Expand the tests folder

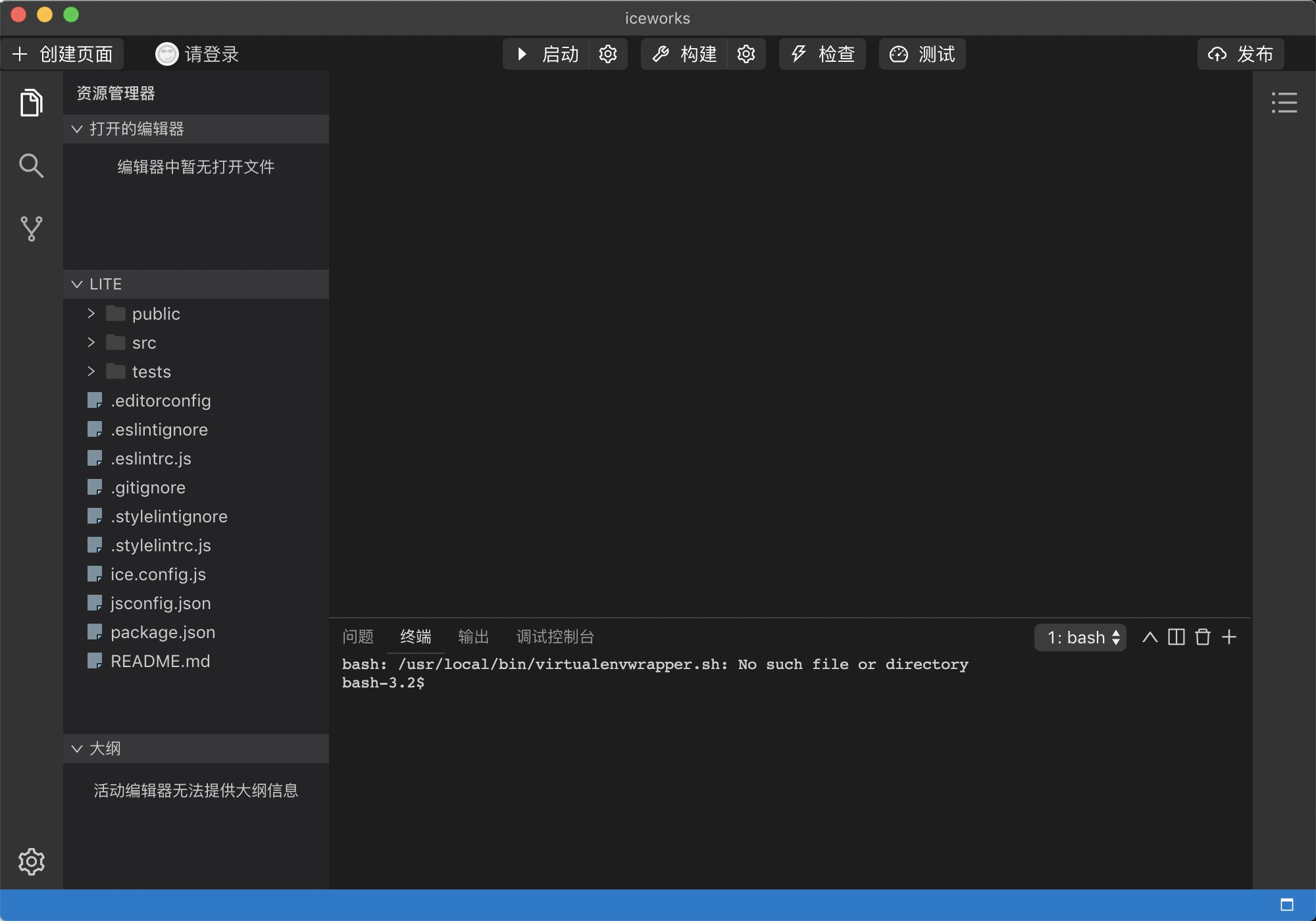[196, 372]
